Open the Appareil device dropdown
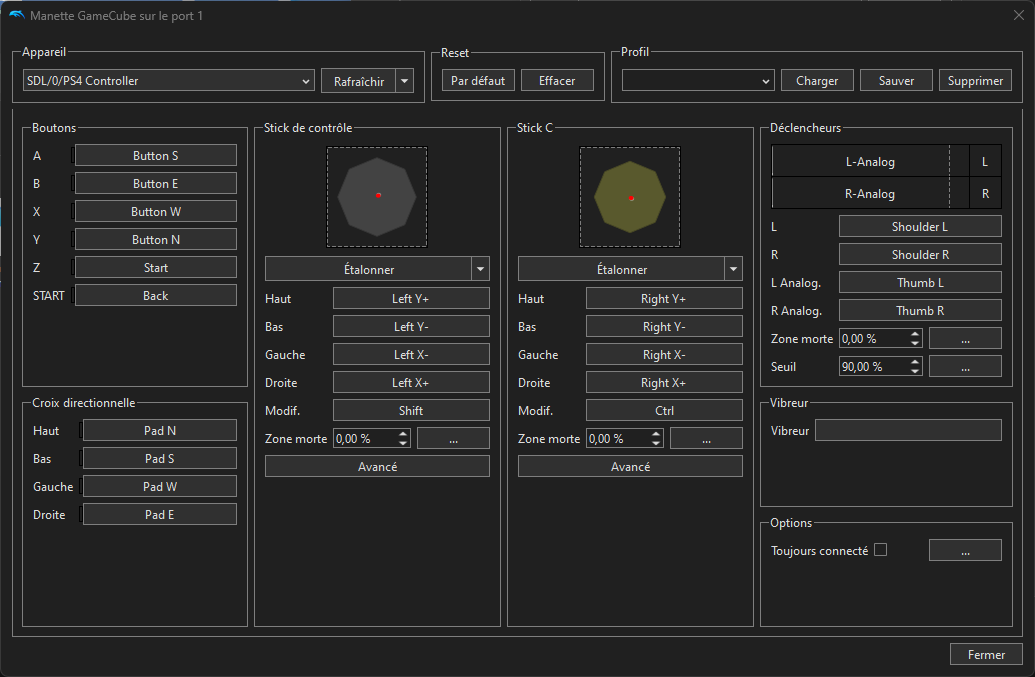Image resolution: width=1035 pixels, height=677 pixels. [x=168, y=81]
